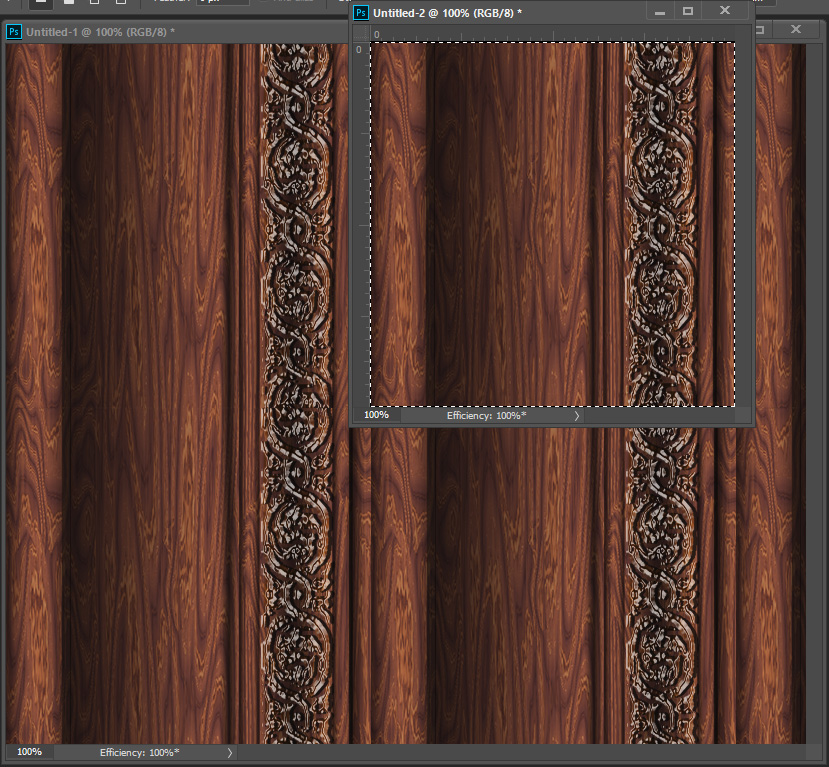Screen dimensions: 829x767
Task: Click the Untitled-2 title bar text
Action: tap(446, 12)
